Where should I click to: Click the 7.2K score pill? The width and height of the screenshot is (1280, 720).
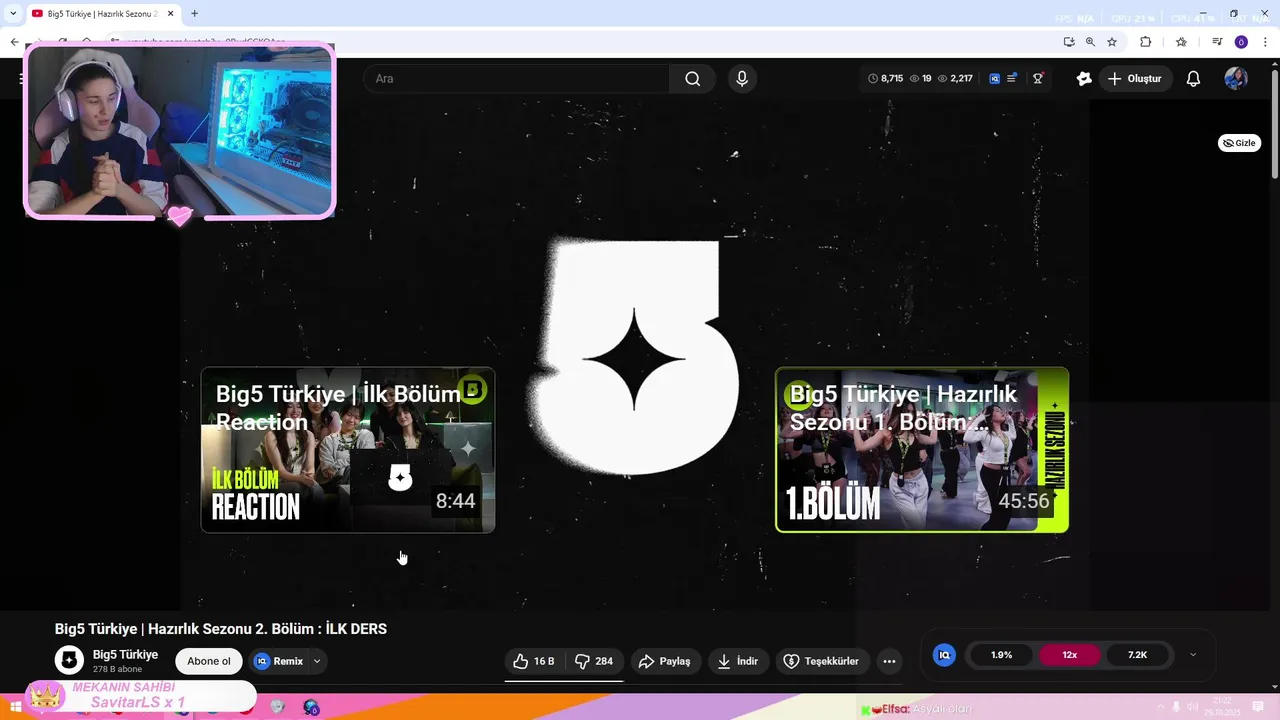(x=1138, y=655)
